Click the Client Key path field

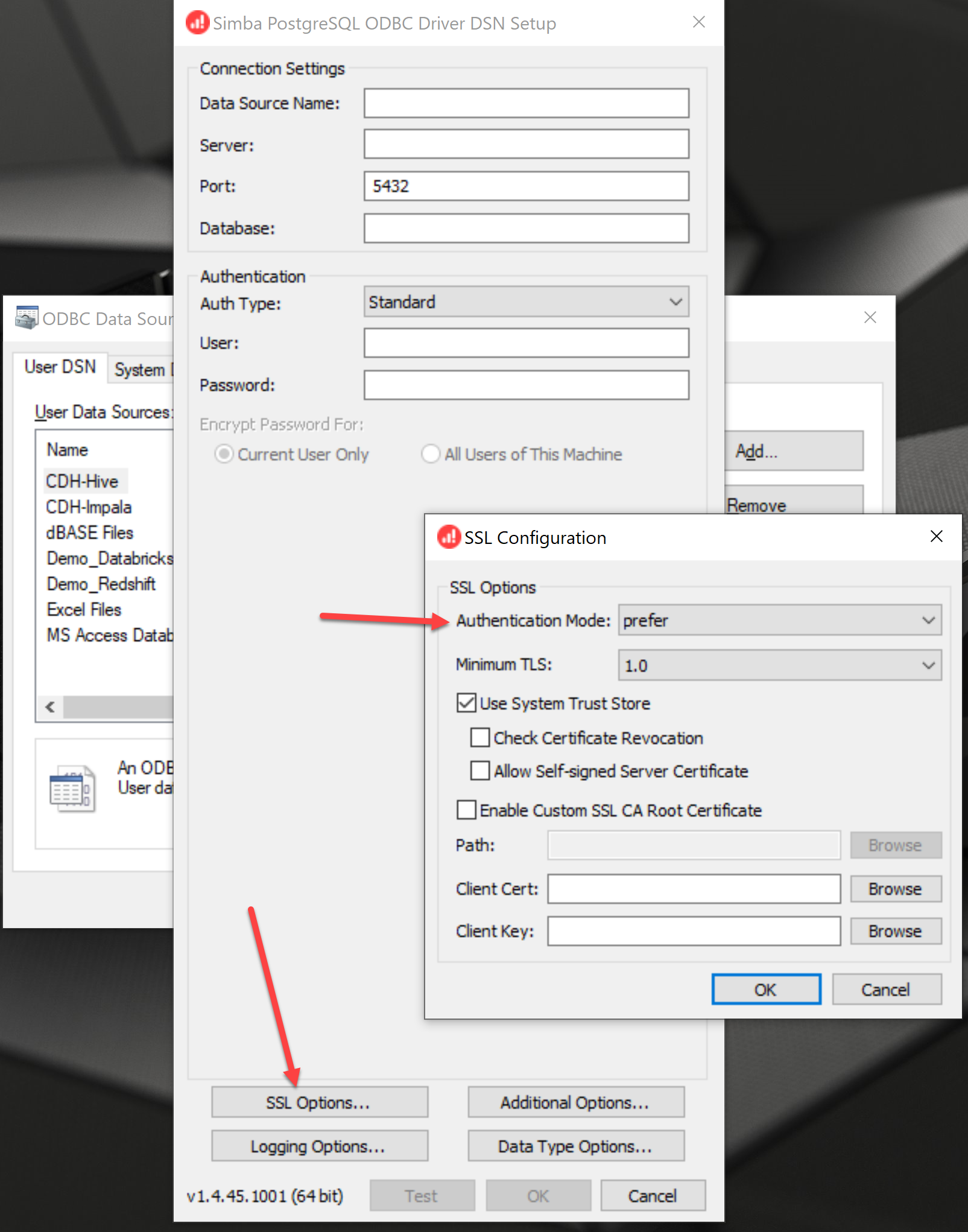click(x=694, y=931)
